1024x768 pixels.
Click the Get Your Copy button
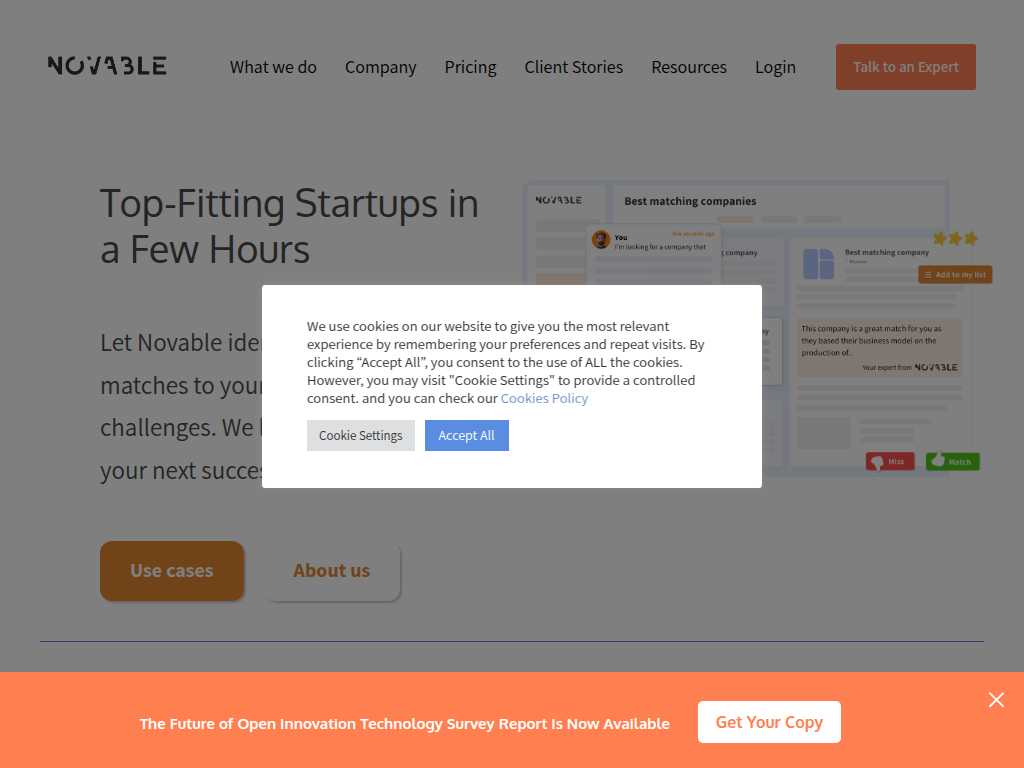[769, 722]
